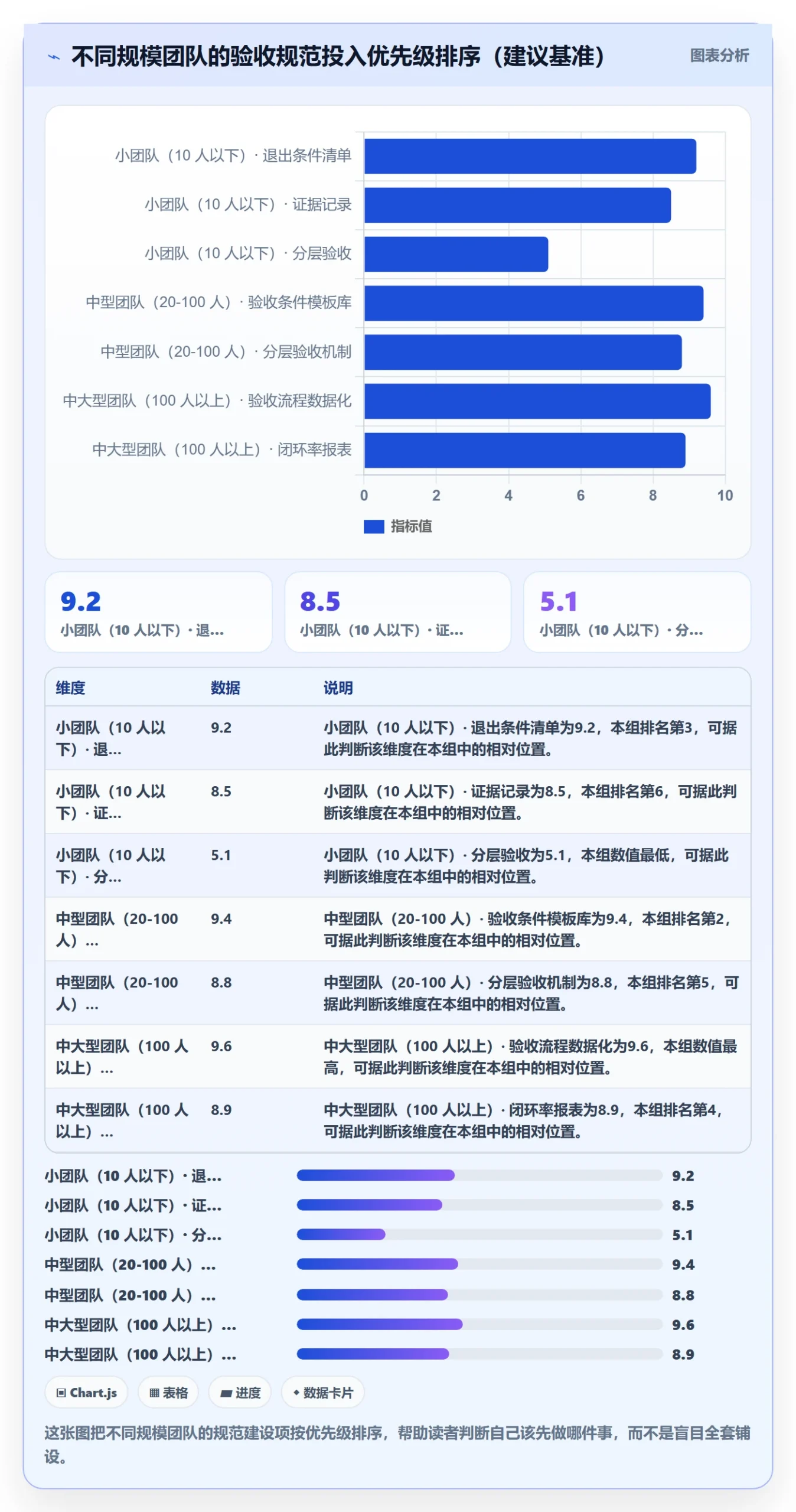
Task: Click the 9.4 cell in the table
Action: [221, 918]
